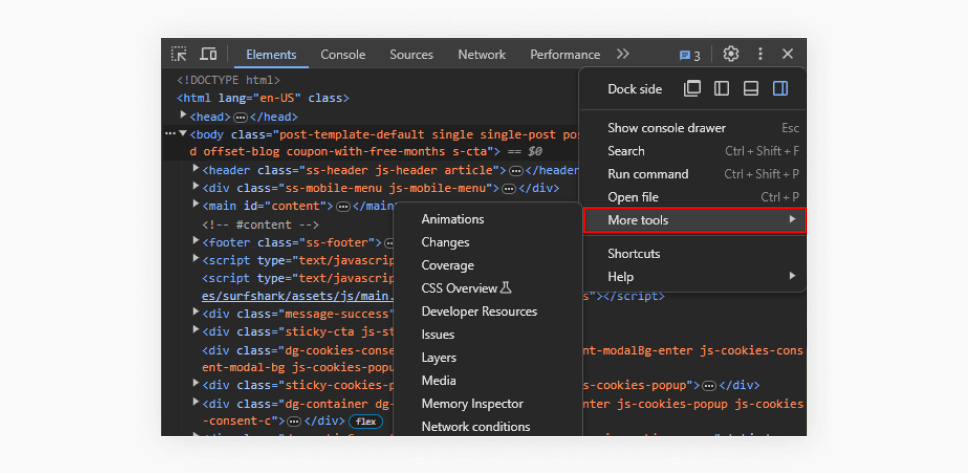Dock DevTools to the left
The height and width of the screenshot is (473, 968).
721,89
